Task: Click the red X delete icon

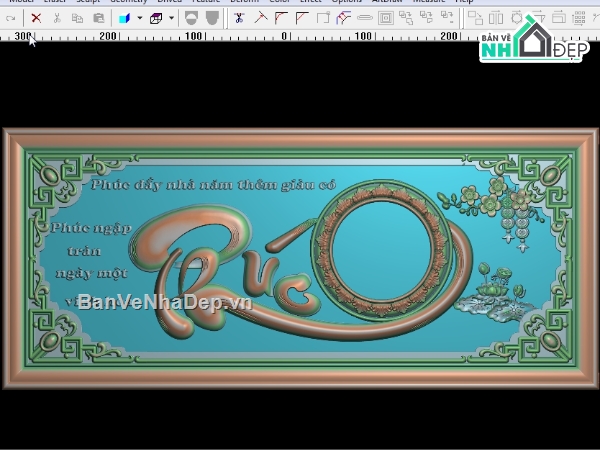Action: click(36, 18)
